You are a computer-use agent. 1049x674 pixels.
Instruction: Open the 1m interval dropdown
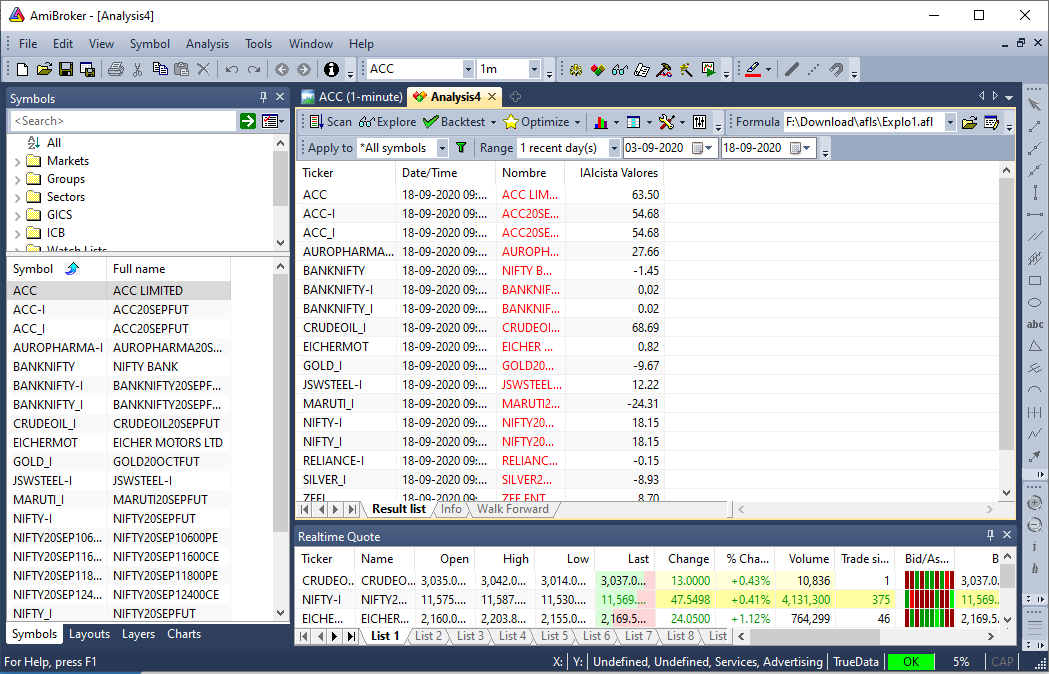[535, 69]
